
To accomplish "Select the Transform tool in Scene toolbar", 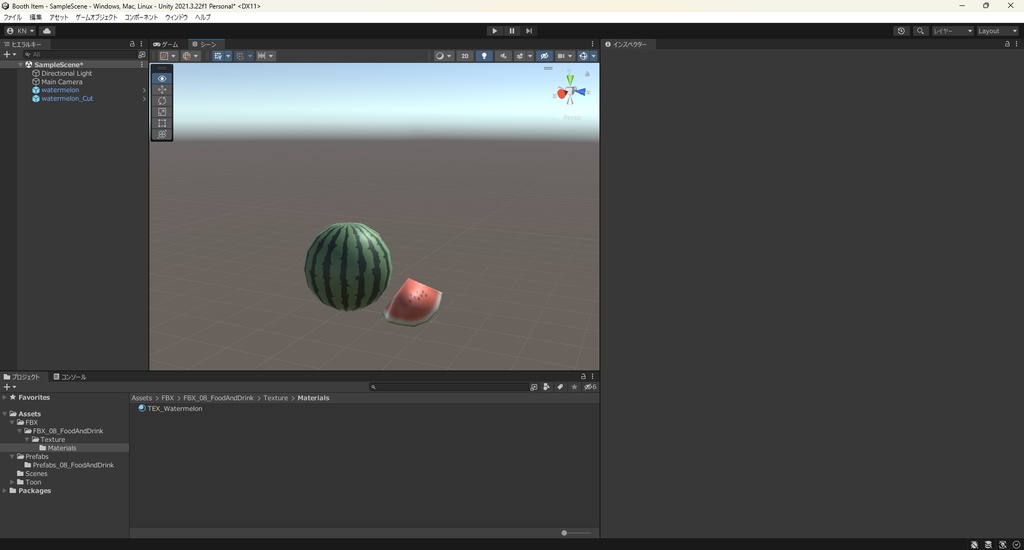I will pos(162,134).
